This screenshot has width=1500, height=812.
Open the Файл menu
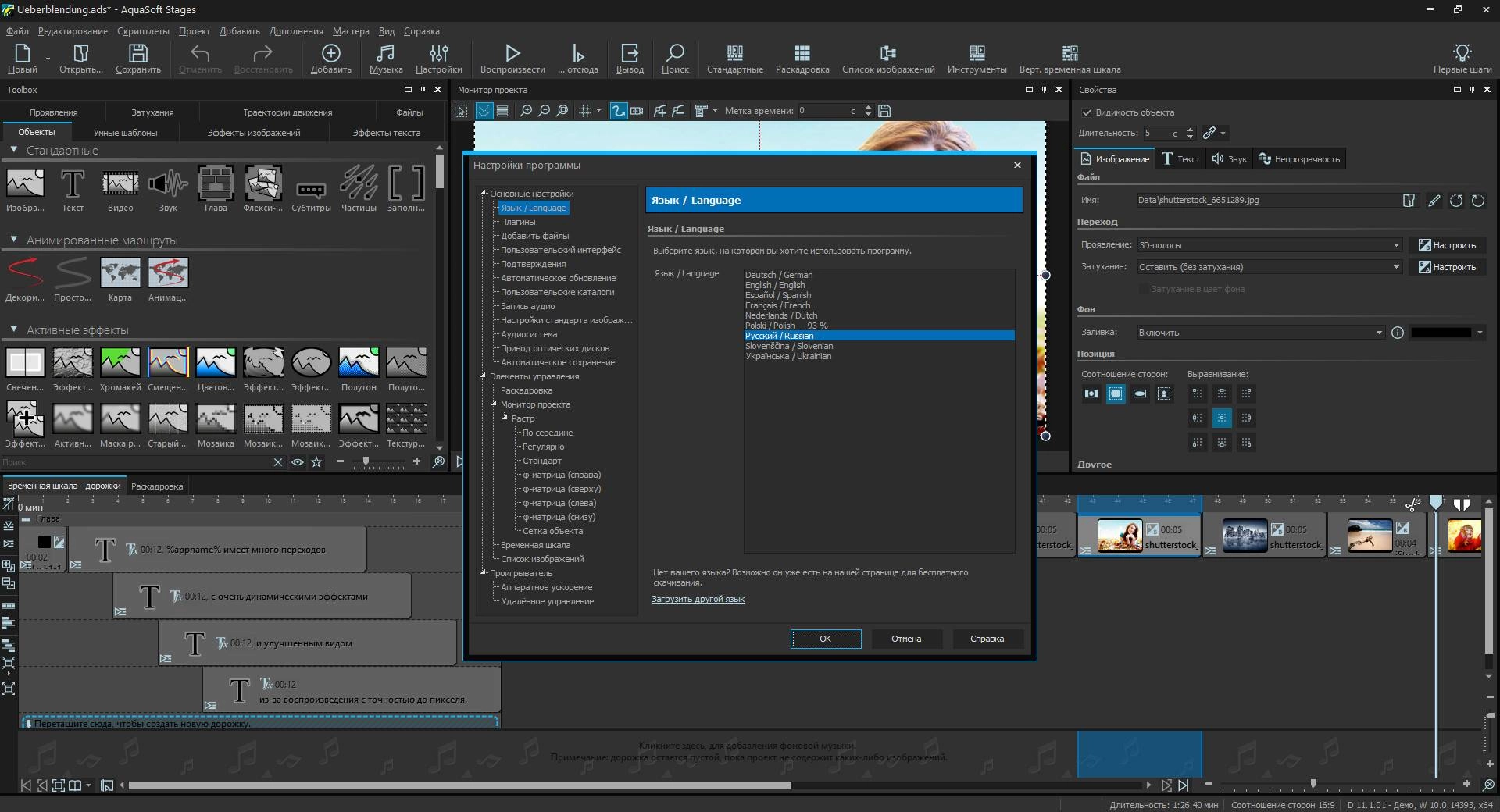click(x=17, y=31)
